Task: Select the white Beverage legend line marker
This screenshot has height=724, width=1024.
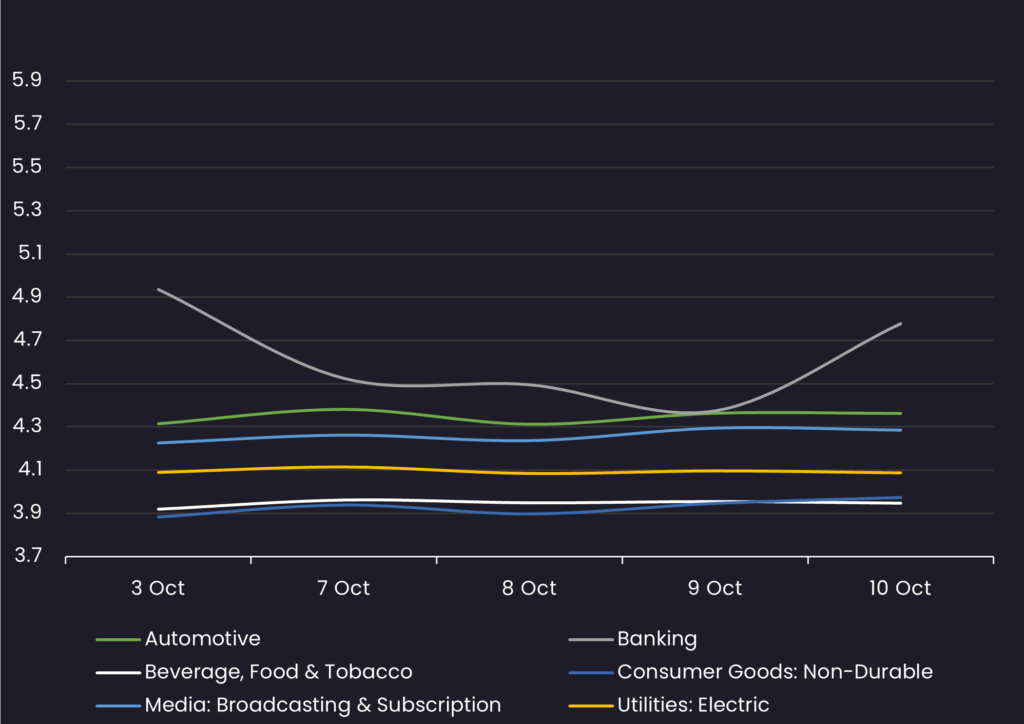Action: tap(118, 672)
